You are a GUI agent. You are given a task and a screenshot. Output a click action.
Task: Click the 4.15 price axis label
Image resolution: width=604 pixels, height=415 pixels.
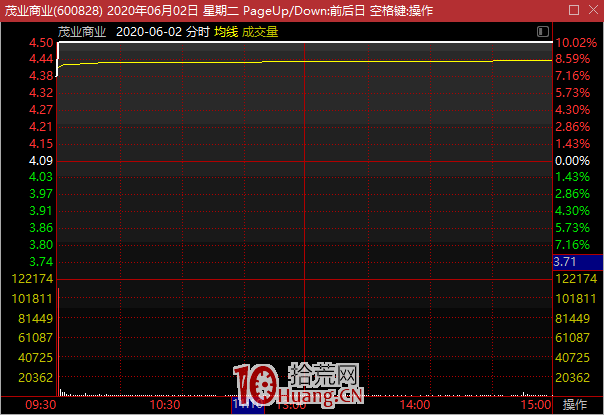tap(41, 144)
